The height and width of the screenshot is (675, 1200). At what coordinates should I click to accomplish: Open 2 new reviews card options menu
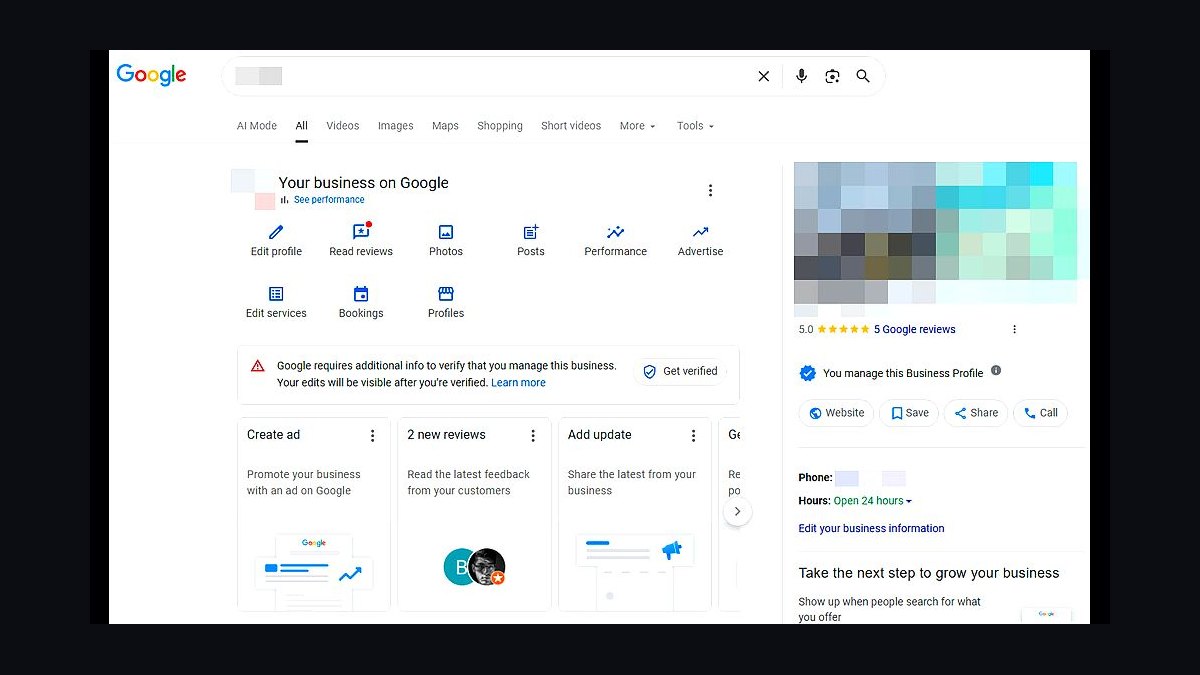tap(533, 436)
